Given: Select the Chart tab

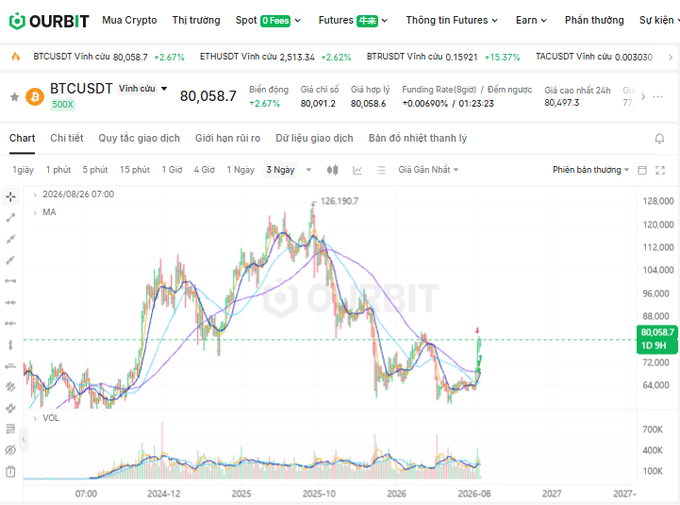Looking at the screenshot, I should coord(22,138).
